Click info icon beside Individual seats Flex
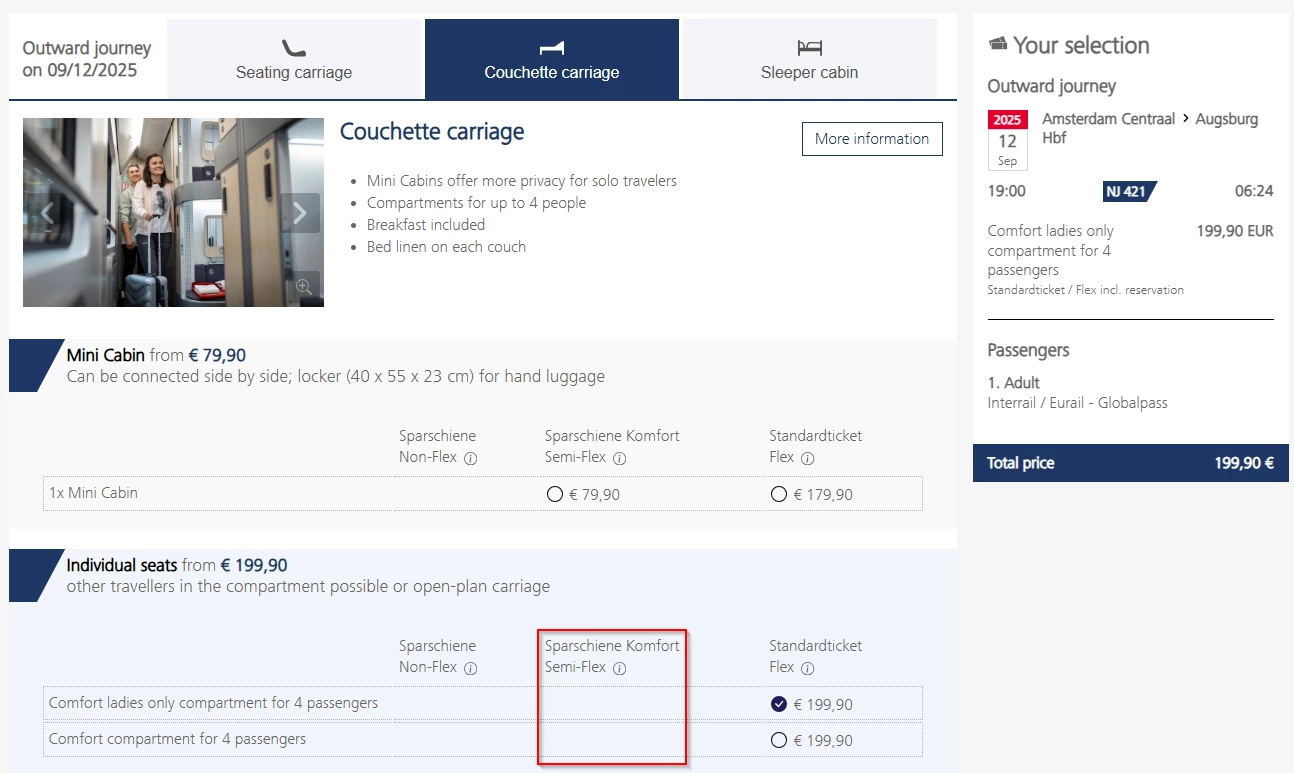Screen dimensions: 1294x773 pyautogui.click(x=807, y=668)
